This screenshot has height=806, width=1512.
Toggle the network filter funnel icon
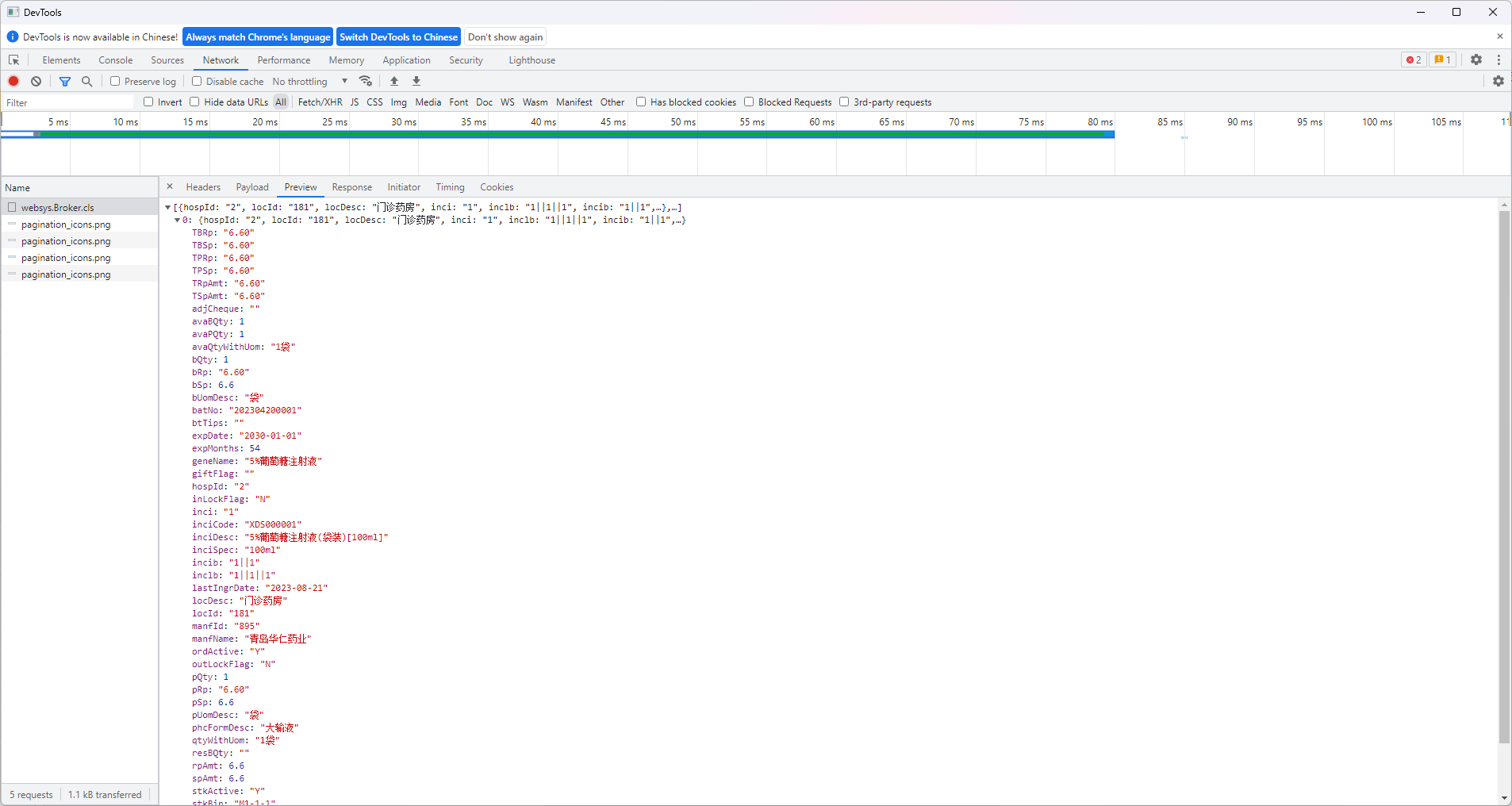point(65,81)
